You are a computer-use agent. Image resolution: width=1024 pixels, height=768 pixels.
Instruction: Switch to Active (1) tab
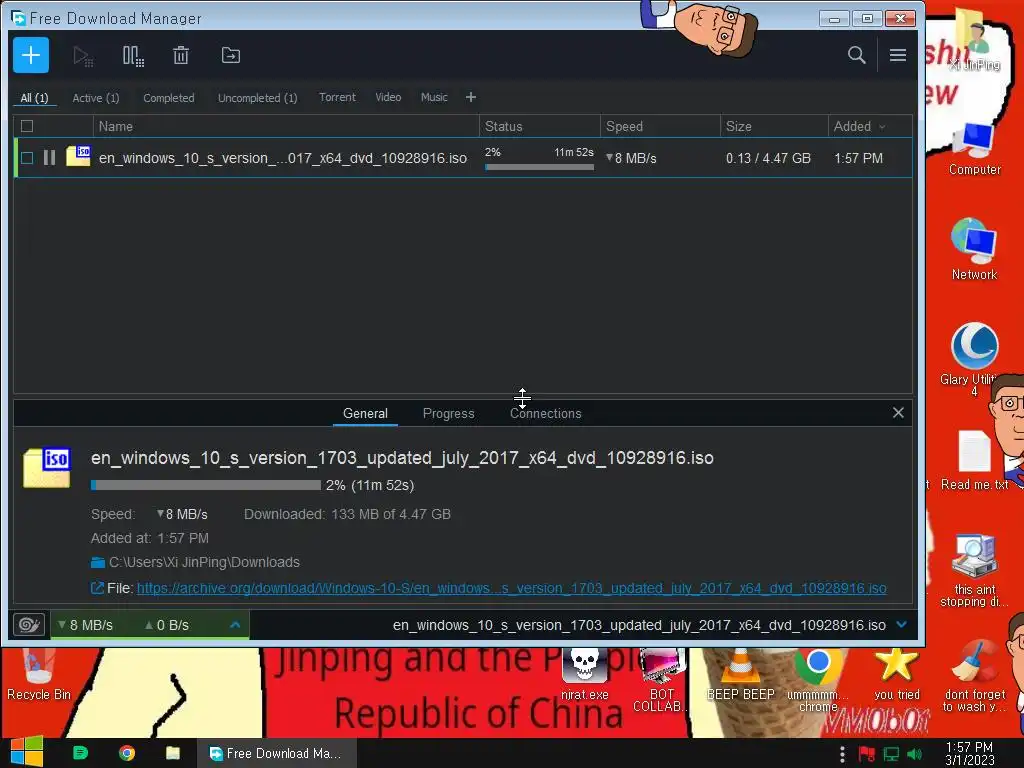96,98
